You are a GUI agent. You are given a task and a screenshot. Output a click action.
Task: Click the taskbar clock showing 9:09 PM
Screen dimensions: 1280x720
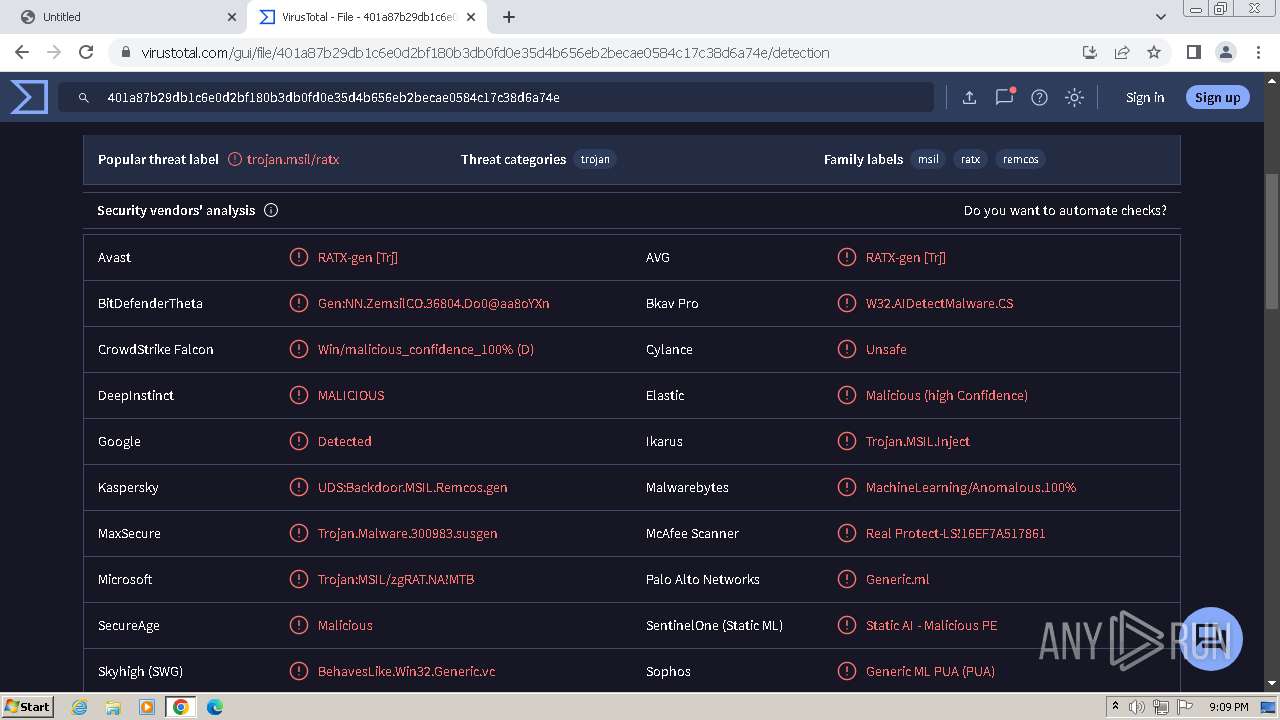point(1228,707)
